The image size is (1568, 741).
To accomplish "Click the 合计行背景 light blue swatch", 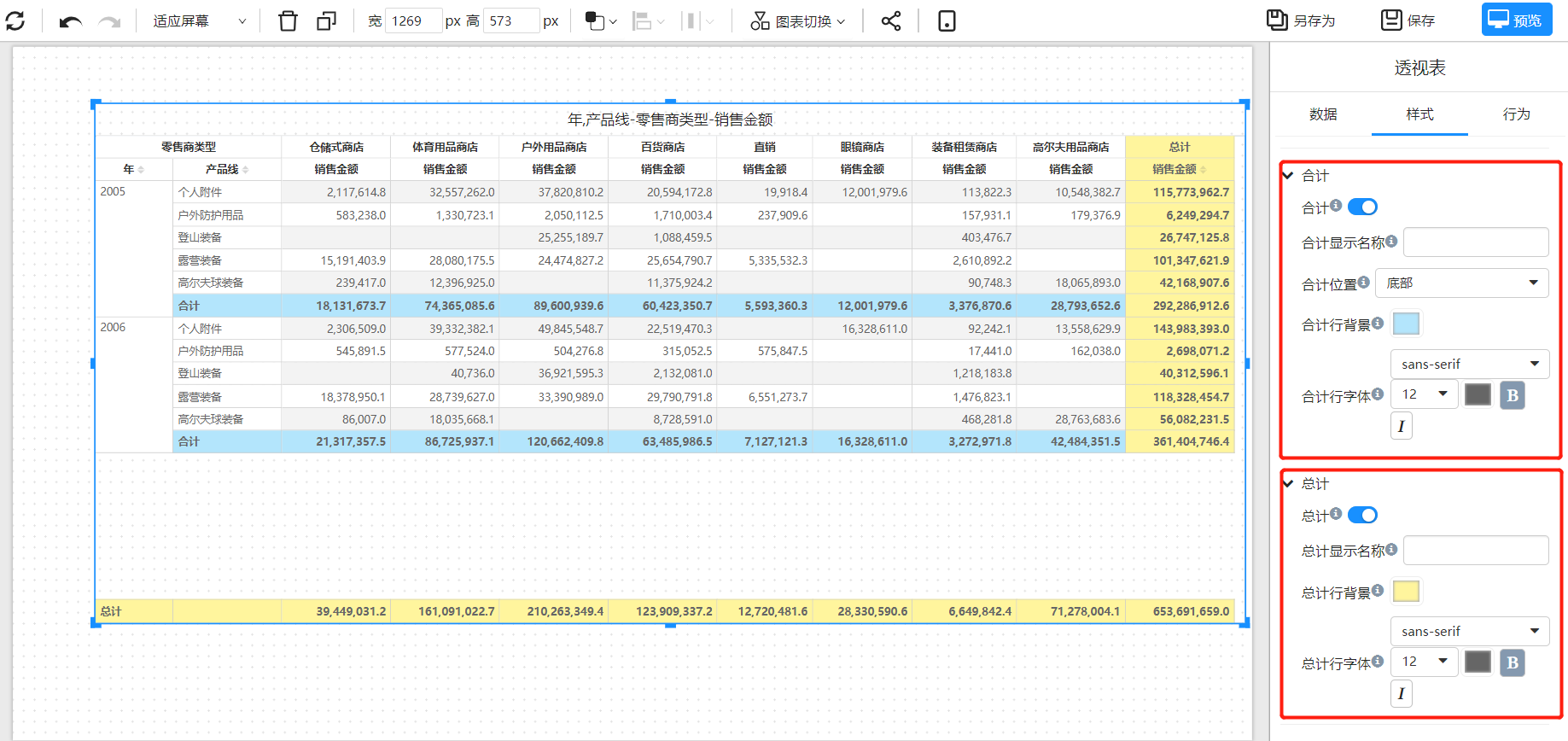I will coord(1406,324).
